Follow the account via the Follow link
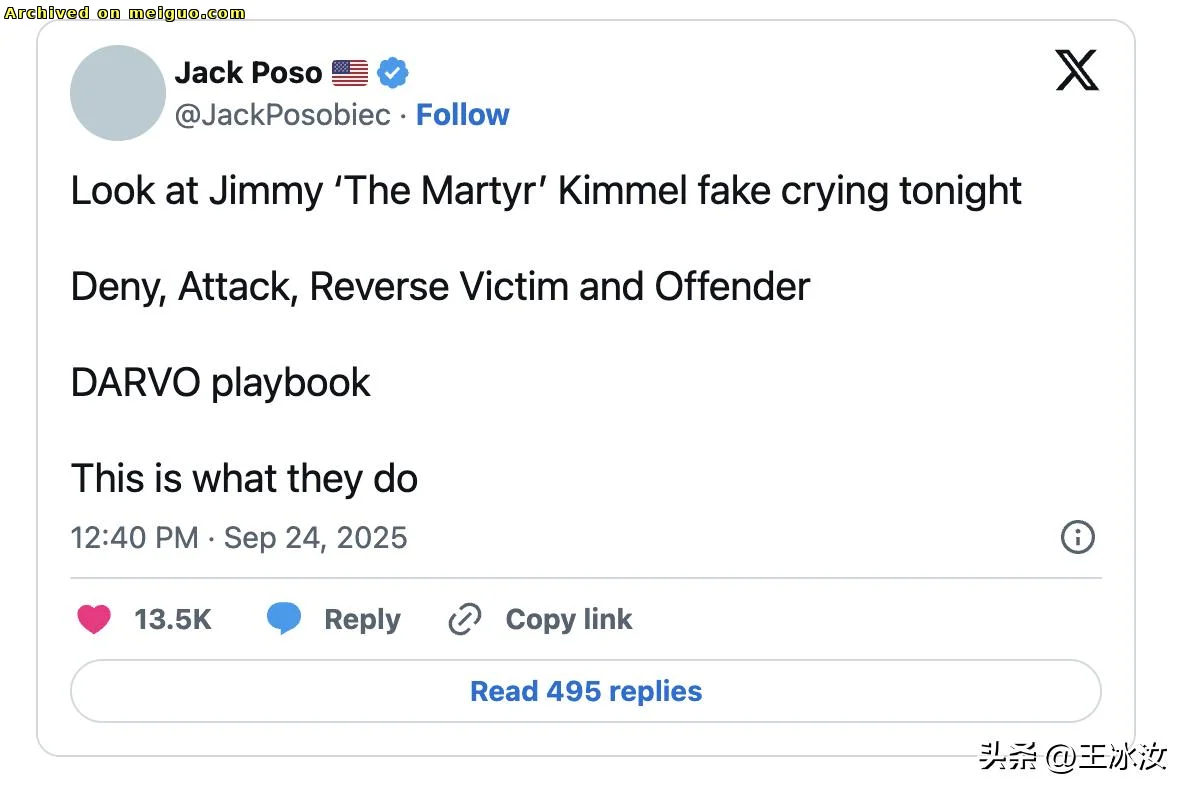The width and height of the screenshot is (1190, 794). [x=462, y=115]
